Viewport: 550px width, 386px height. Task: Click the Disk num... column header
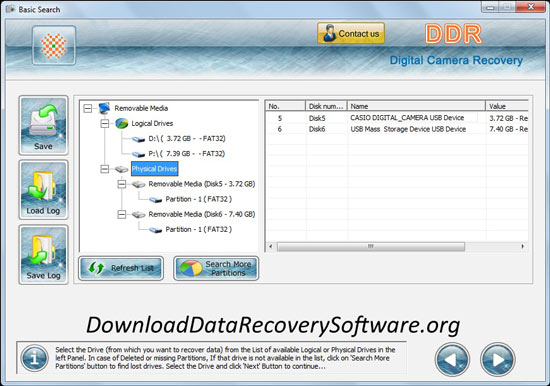[x=326, y=106]
